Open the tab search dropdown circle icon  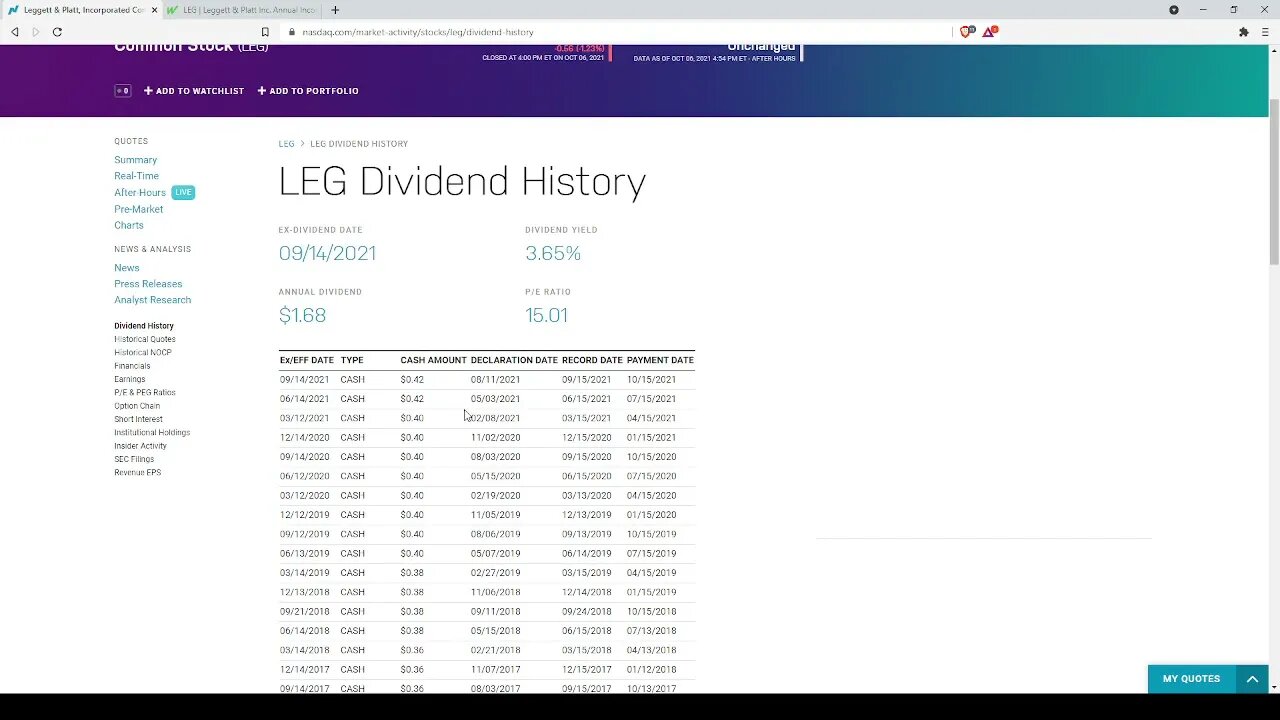[1174, 10]
